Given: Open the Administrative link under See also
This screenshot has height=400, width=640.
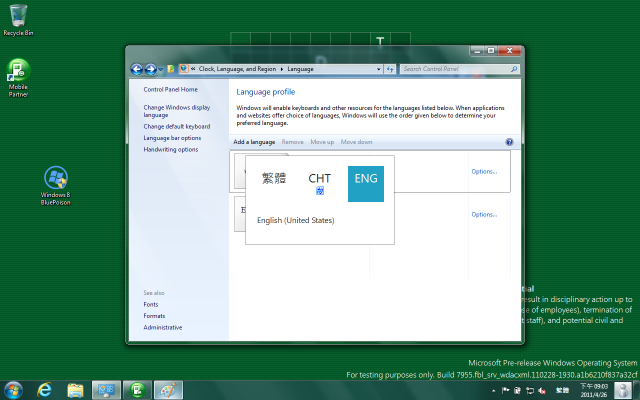Looking at the screenshot, I should (162, 327).
